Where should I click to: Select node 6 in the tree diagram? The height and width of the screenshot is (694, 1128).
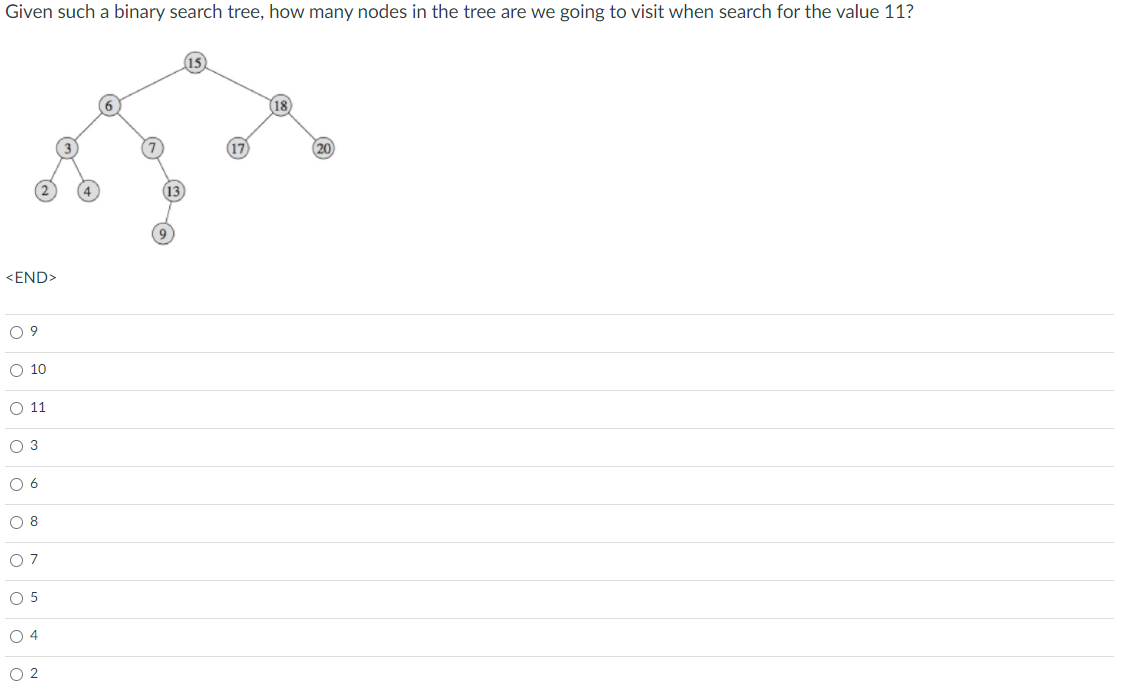pyautogui.click(x=108, y=105)
